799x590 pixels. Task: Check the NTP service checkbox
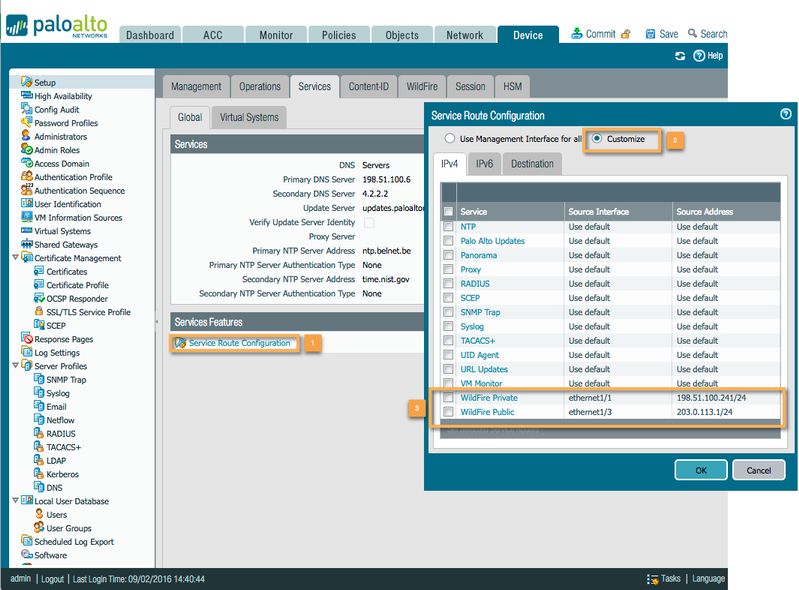tap(448, 226)
